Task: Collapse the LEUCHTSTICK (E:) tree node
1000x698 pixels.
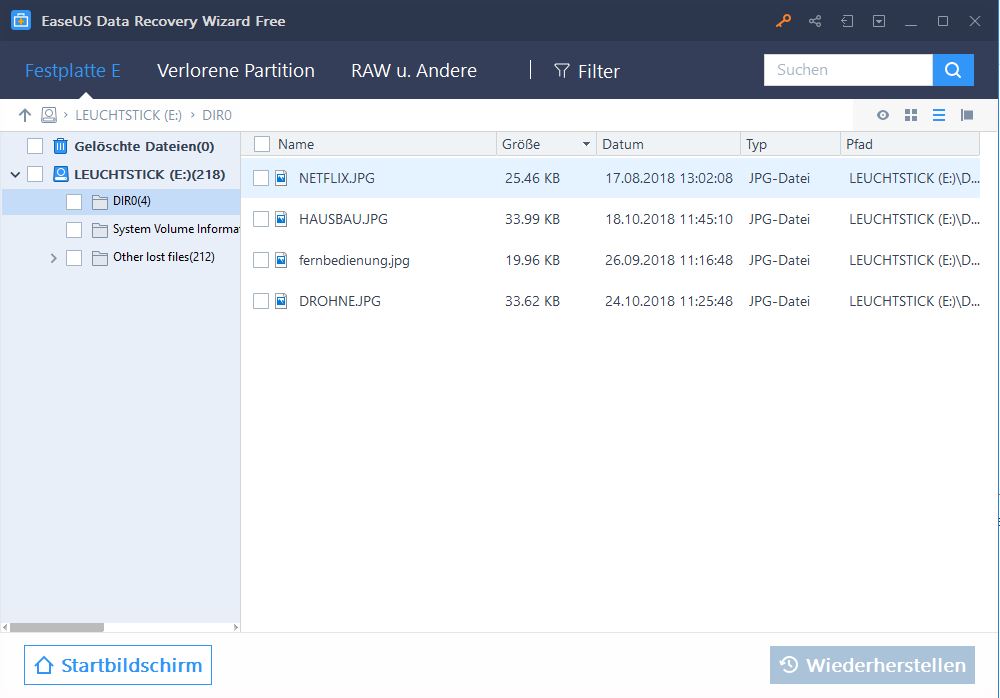Action: click(x=15, y=174)
